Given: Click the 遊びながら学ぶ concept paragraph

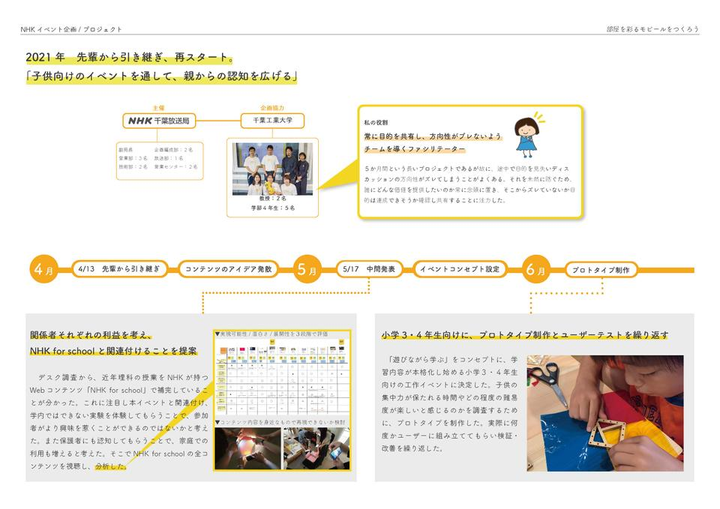Looking at the screenshot, I should [x=449, y=404].
